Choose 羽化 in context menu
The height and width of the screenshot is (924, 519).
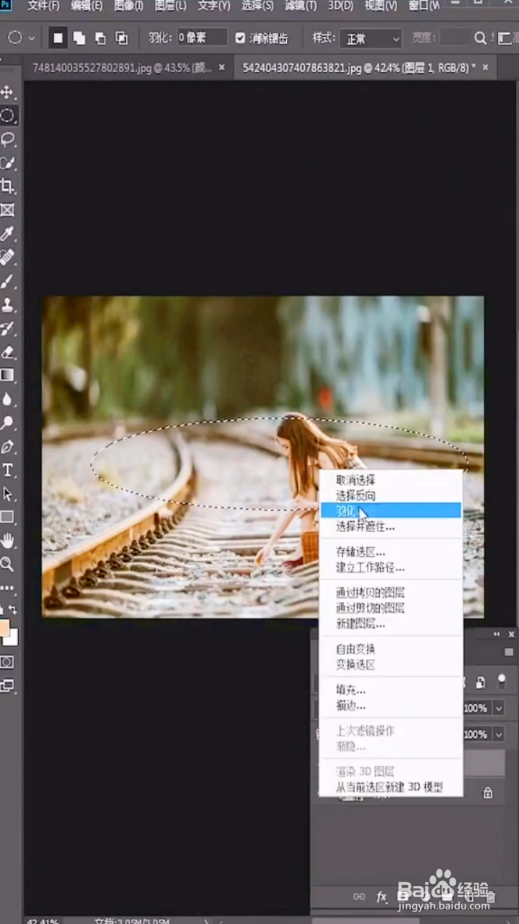[390, 511]
